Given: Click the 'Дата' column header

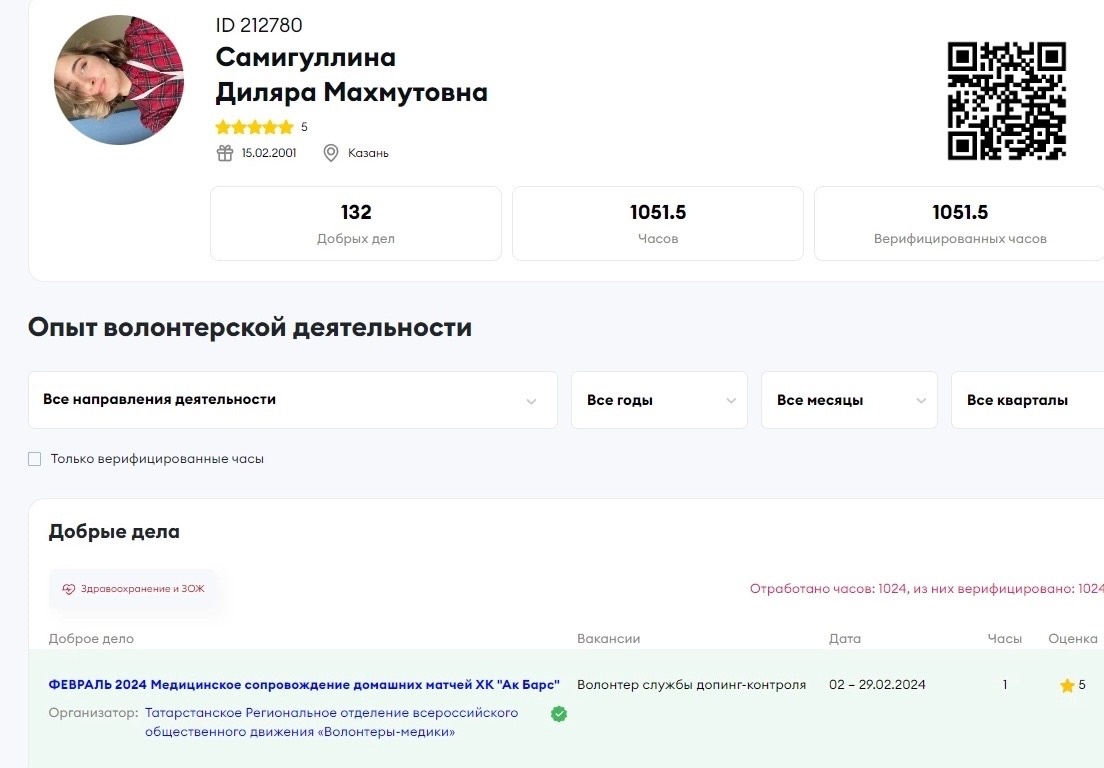Looking at the screenshot, I should click(x=844, y=639).
